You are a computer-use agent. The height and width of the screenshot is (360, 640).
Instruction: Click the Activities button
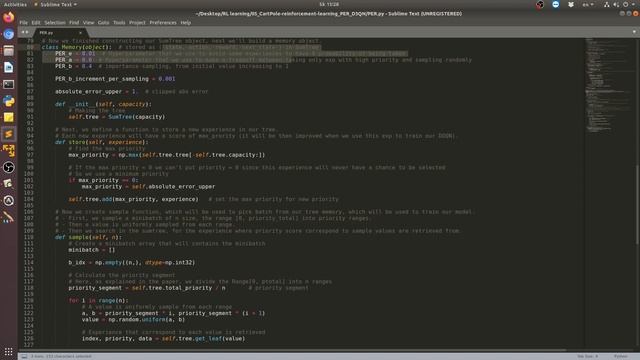(15, 4)
